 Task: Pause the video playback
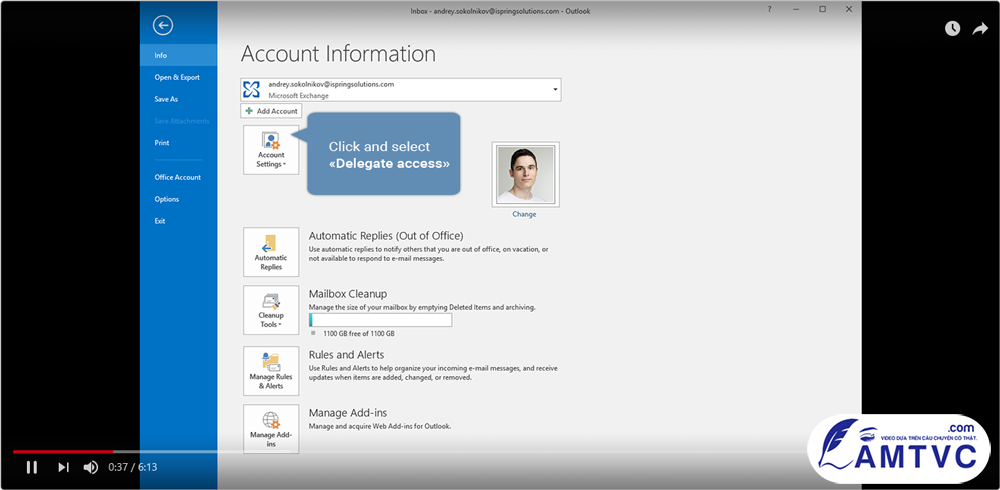[x=31, y=467]
